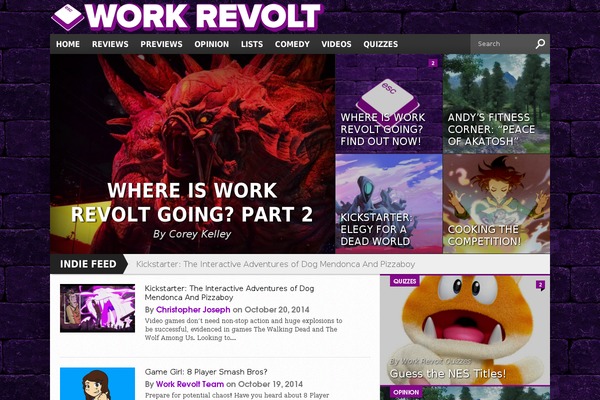
Task: Open Andy's Fitness Corner Peace of Akatosh tile
Action: (x=496, y=104)
